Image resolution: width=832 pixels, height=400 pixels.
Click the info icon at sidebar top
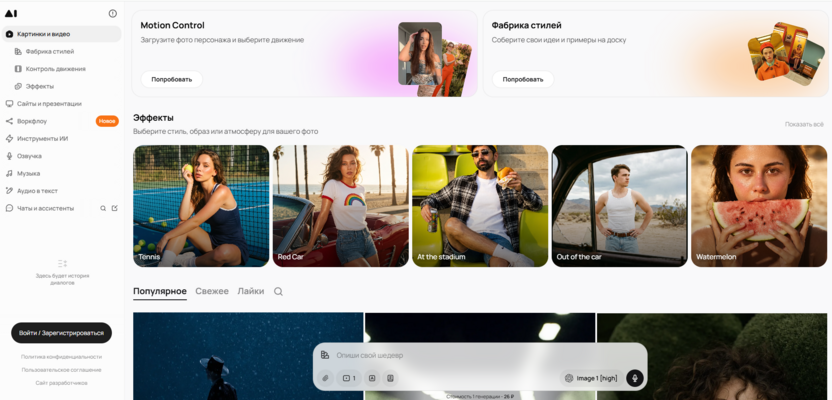(x=112, y=14)
